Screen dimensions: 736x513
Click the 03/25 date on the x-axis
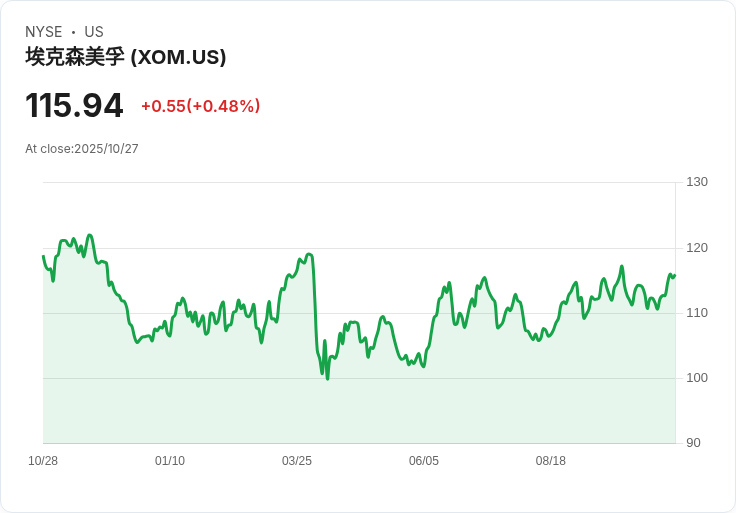pos(297,461)
